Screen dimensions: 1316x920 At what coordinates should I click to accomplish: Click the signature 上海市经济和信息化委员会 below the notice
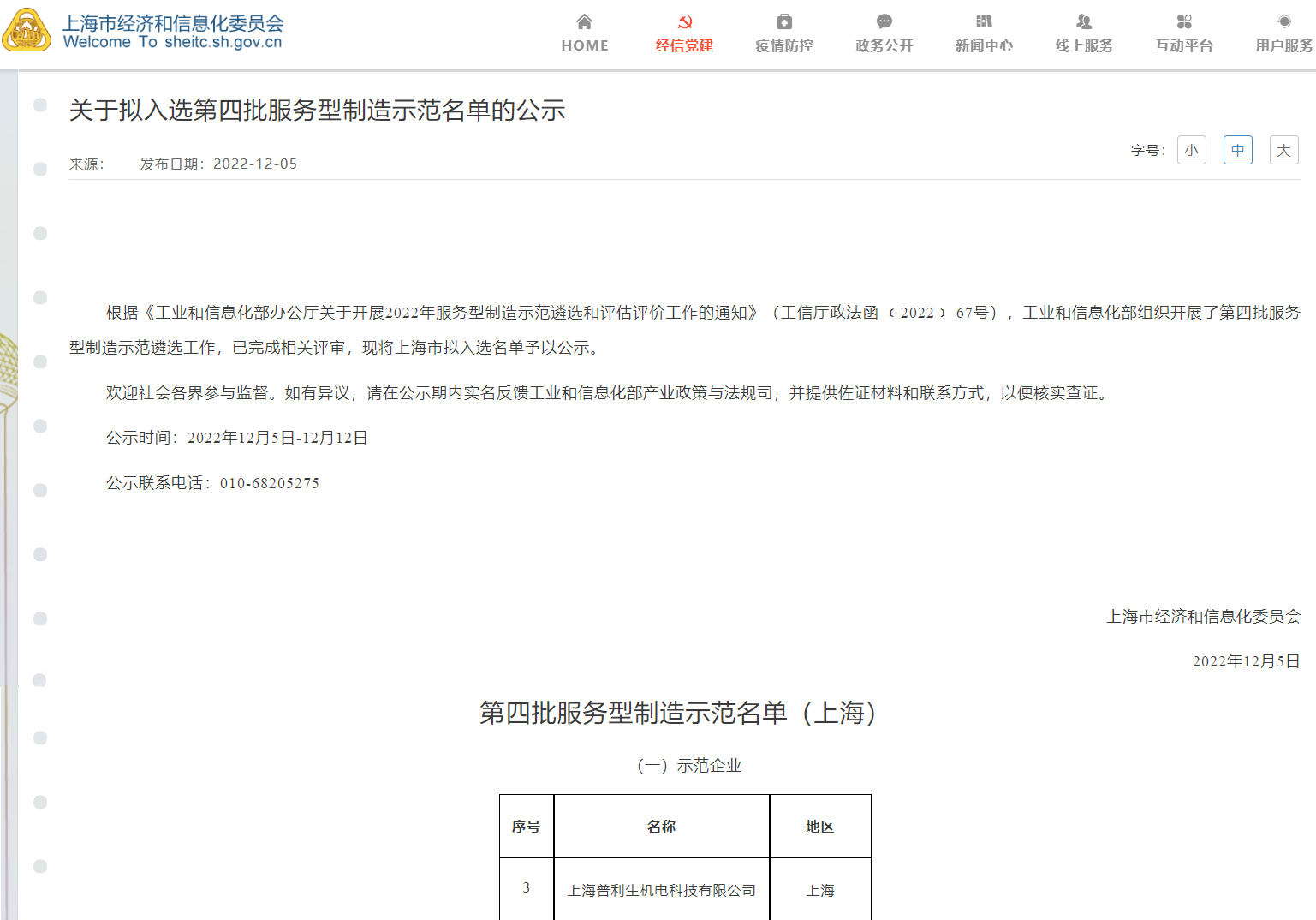(x=1204, y=617)
